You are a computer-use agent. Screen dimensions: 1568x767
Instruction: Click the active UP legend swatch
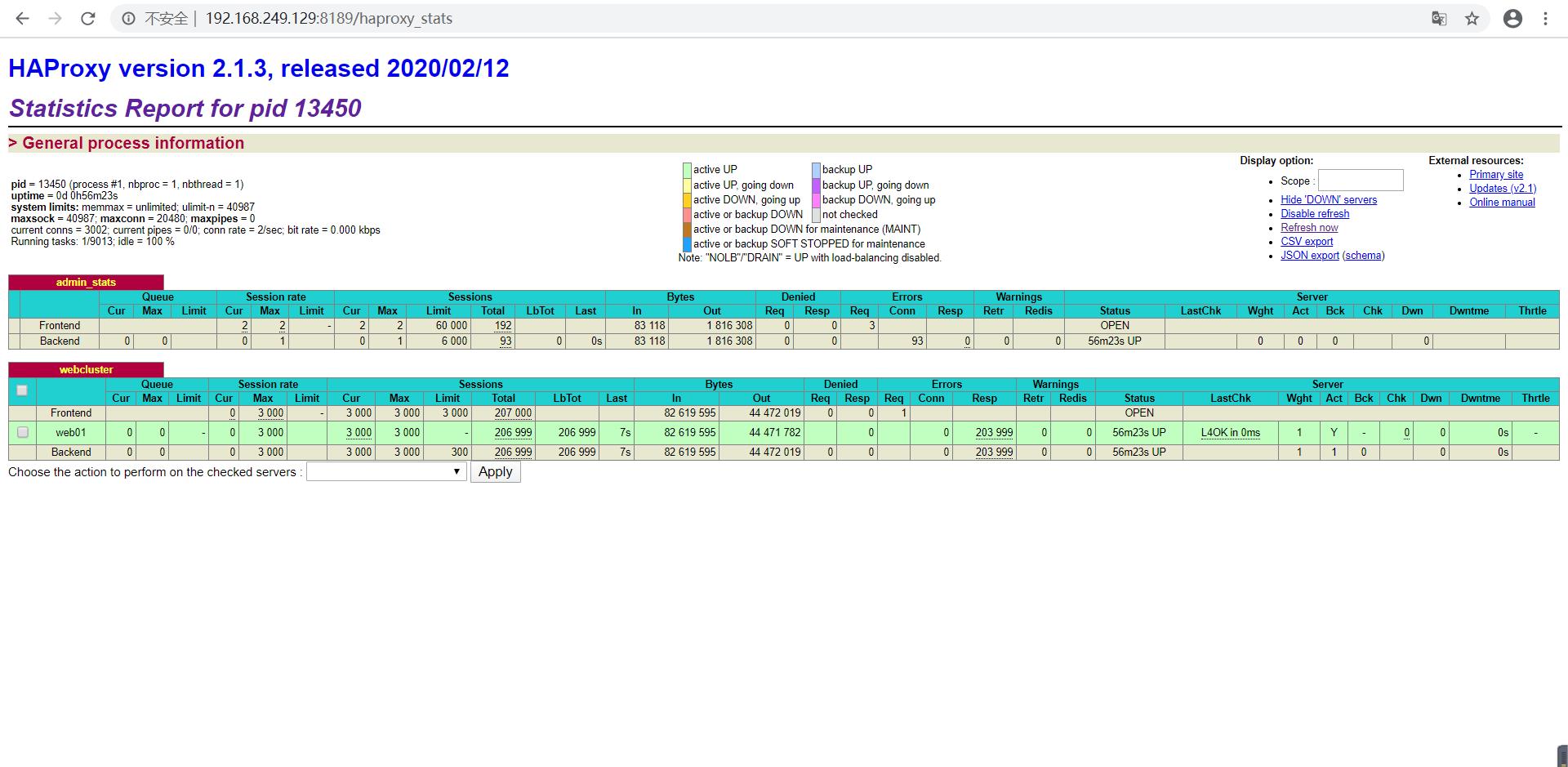(x=687, y=170)
